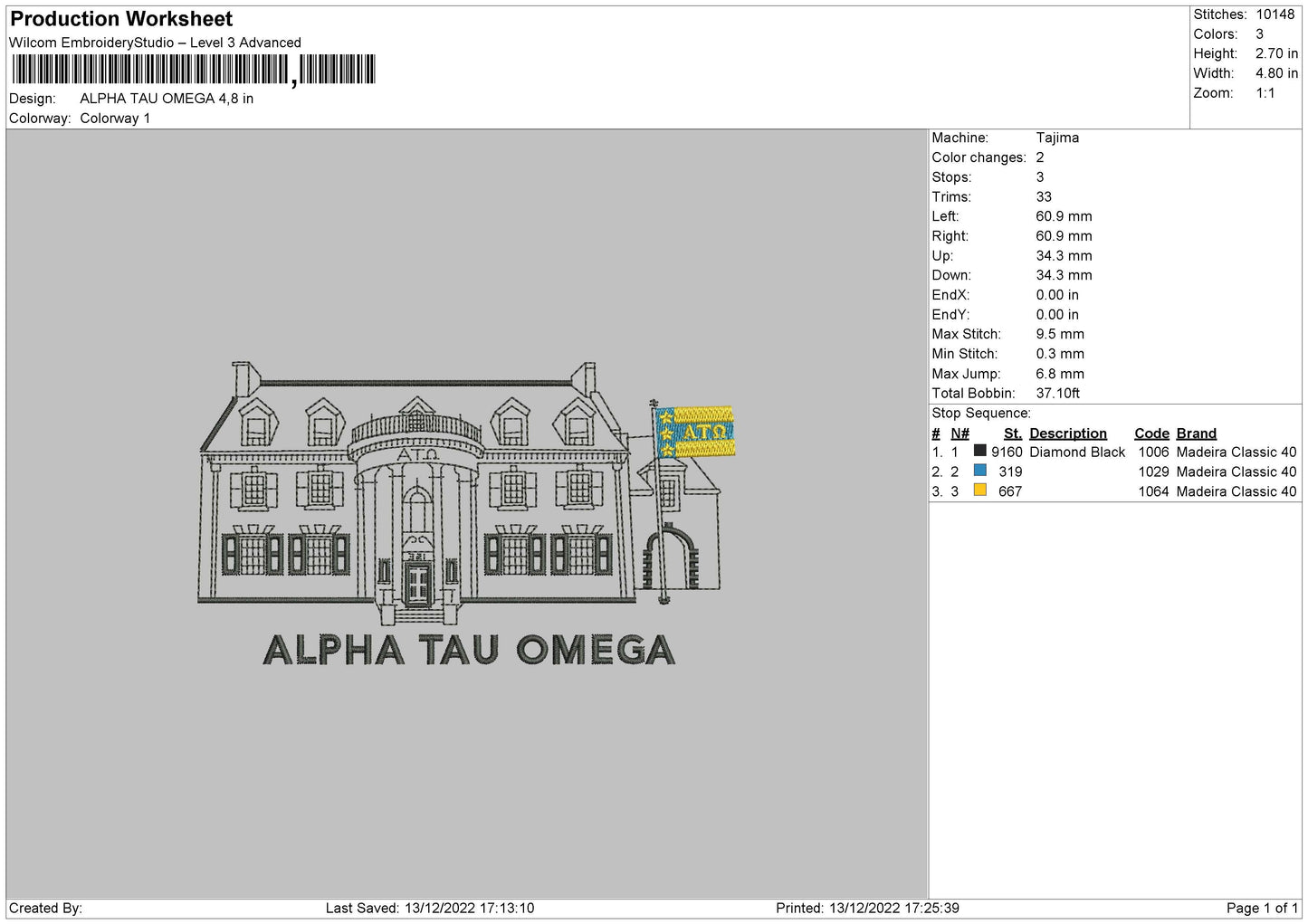Click the Total Bobbin value 37.10ft
Viewport: 1308px width, 924px height.
[1057, 394]
